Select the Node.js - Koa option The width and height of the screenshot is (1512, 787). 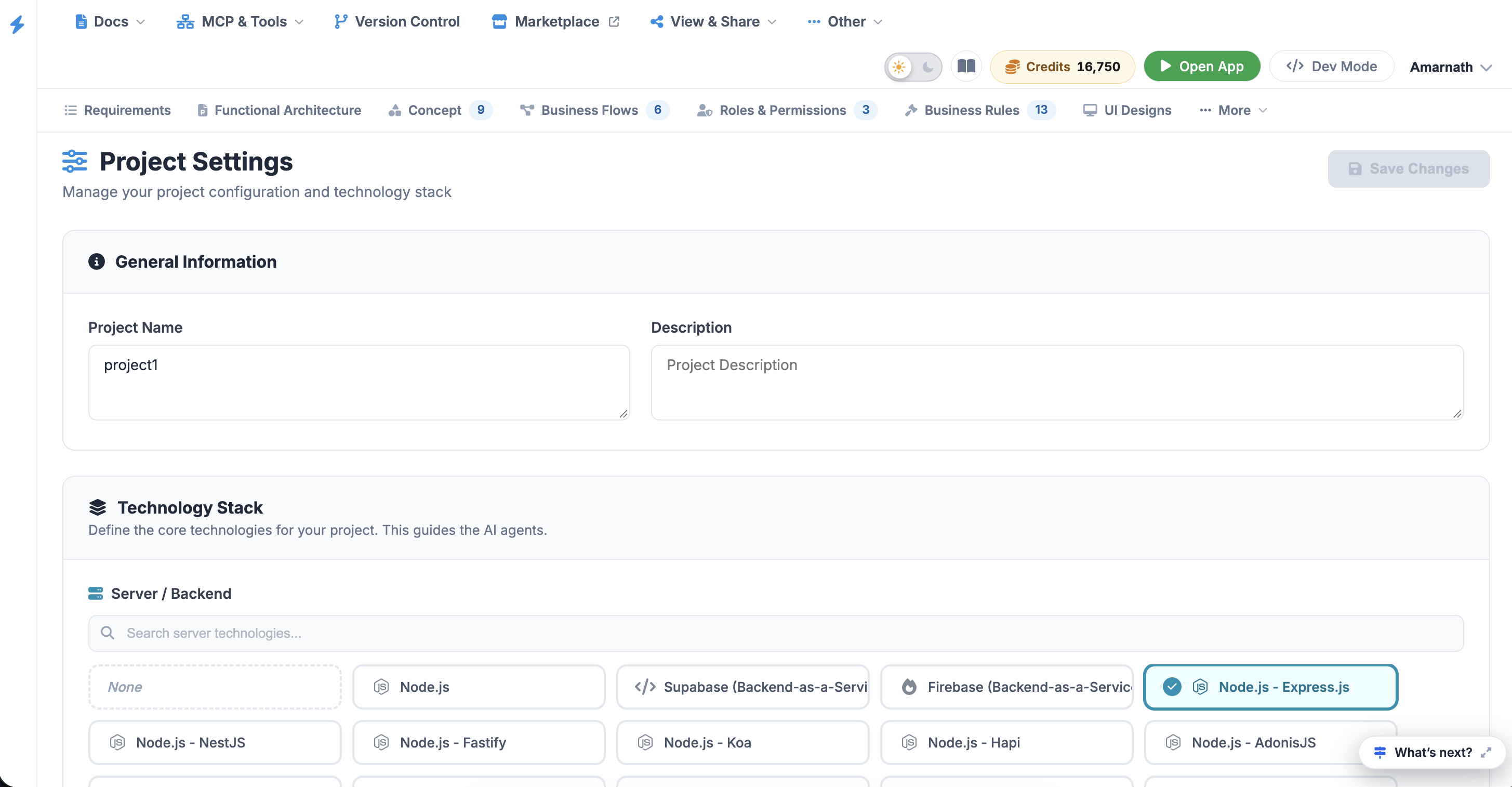(x=742, y=742)
